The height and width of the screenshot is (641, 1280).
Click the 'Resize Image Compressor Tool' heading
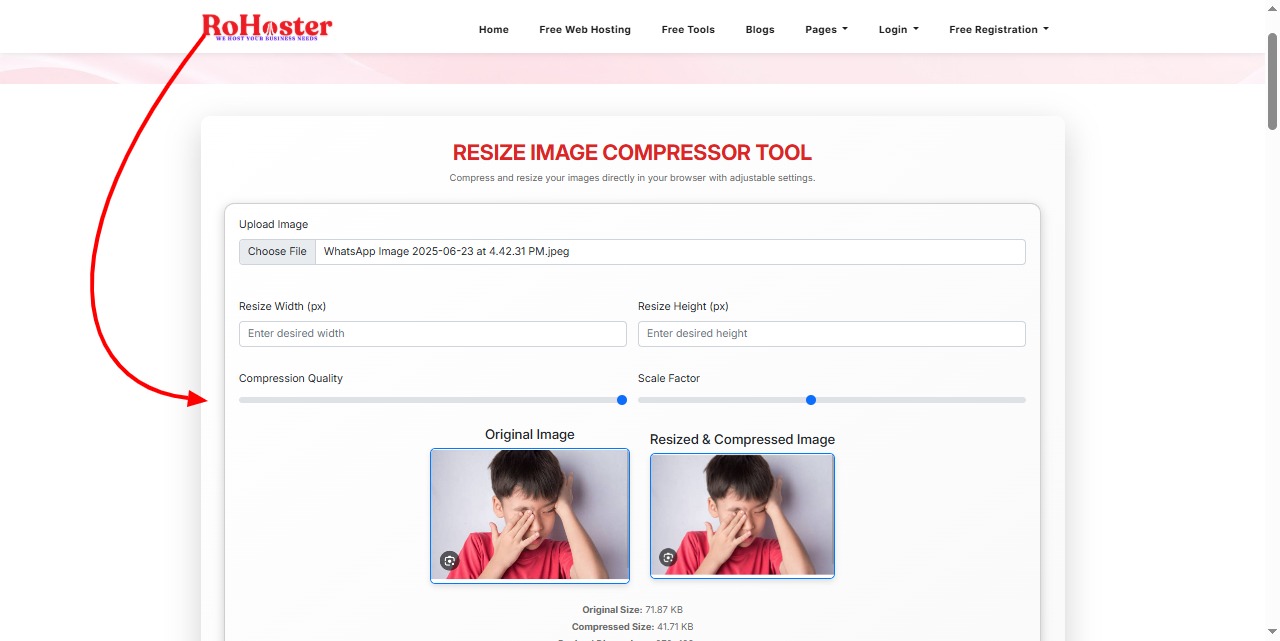tap(632, 153)
